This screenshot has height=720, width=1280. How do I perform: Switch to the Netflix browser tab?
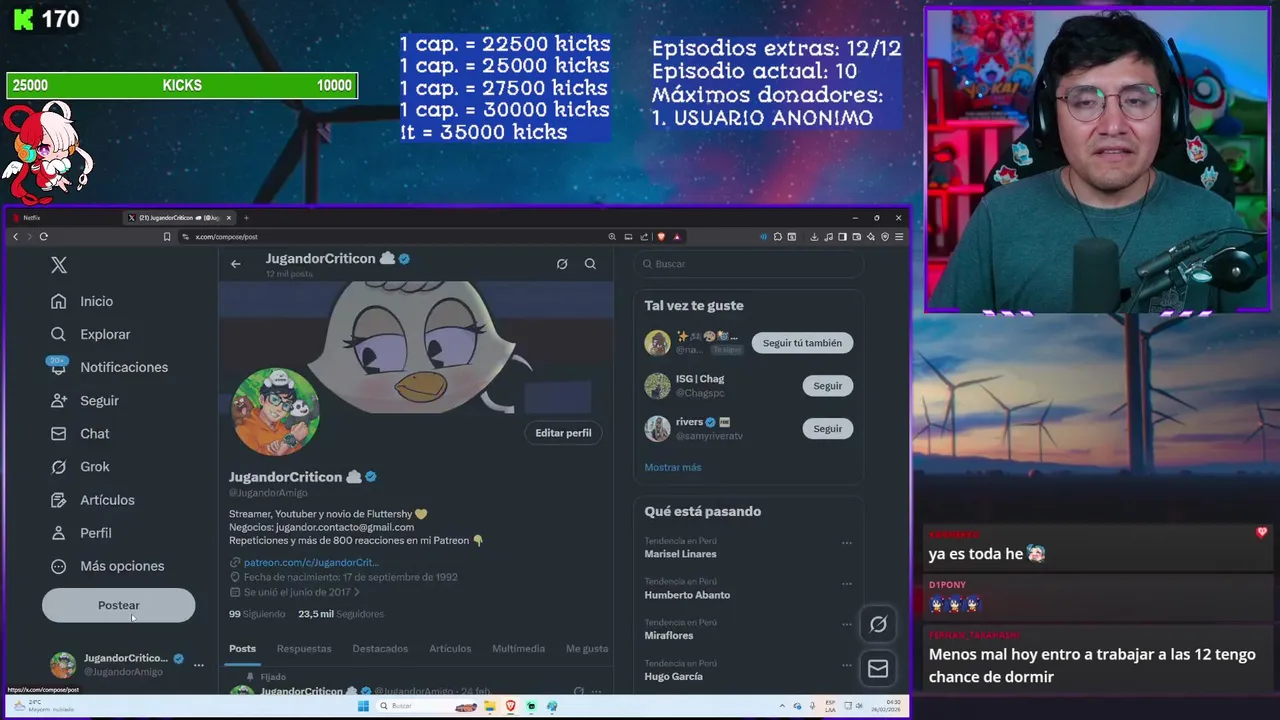[65, 218]
